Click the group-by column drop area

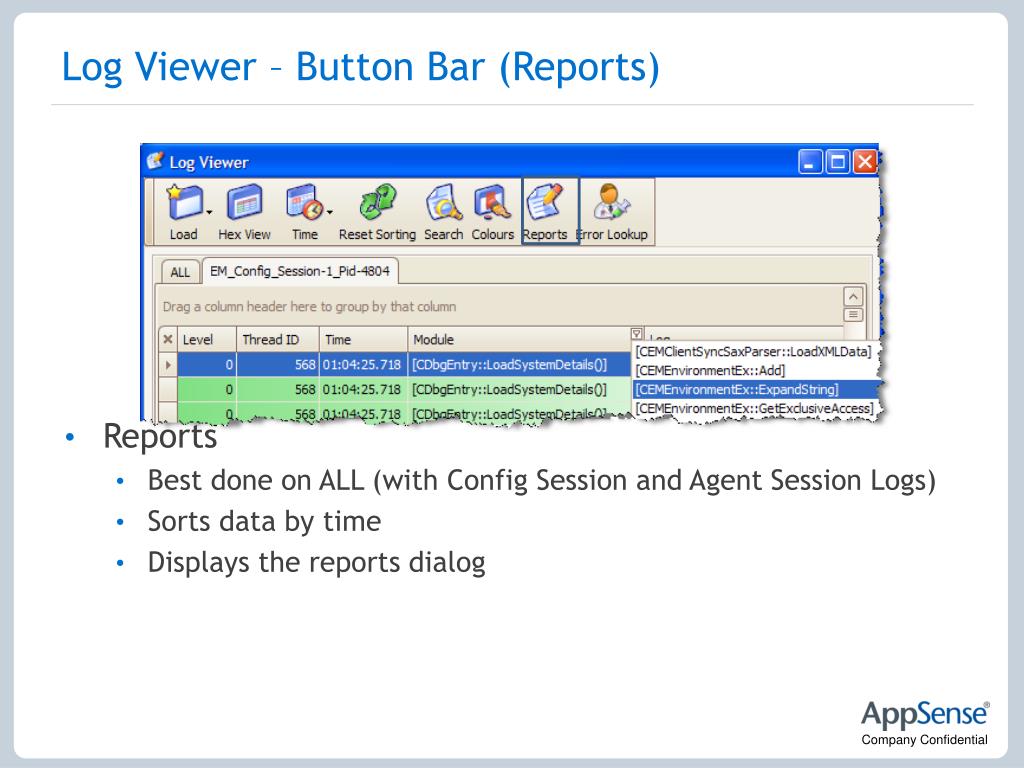[500, 306]
